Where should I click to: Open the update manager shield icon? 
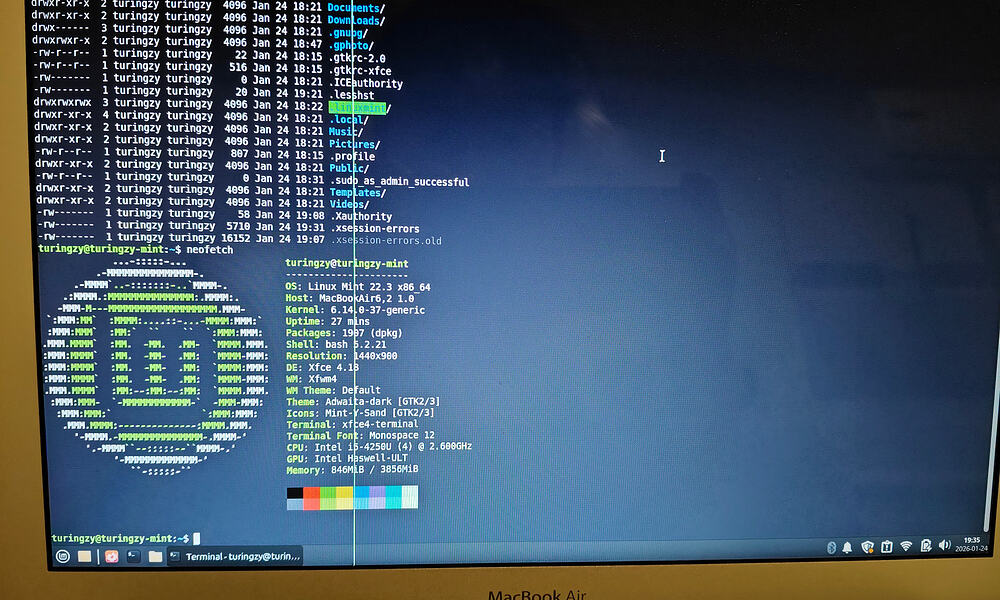867,546
